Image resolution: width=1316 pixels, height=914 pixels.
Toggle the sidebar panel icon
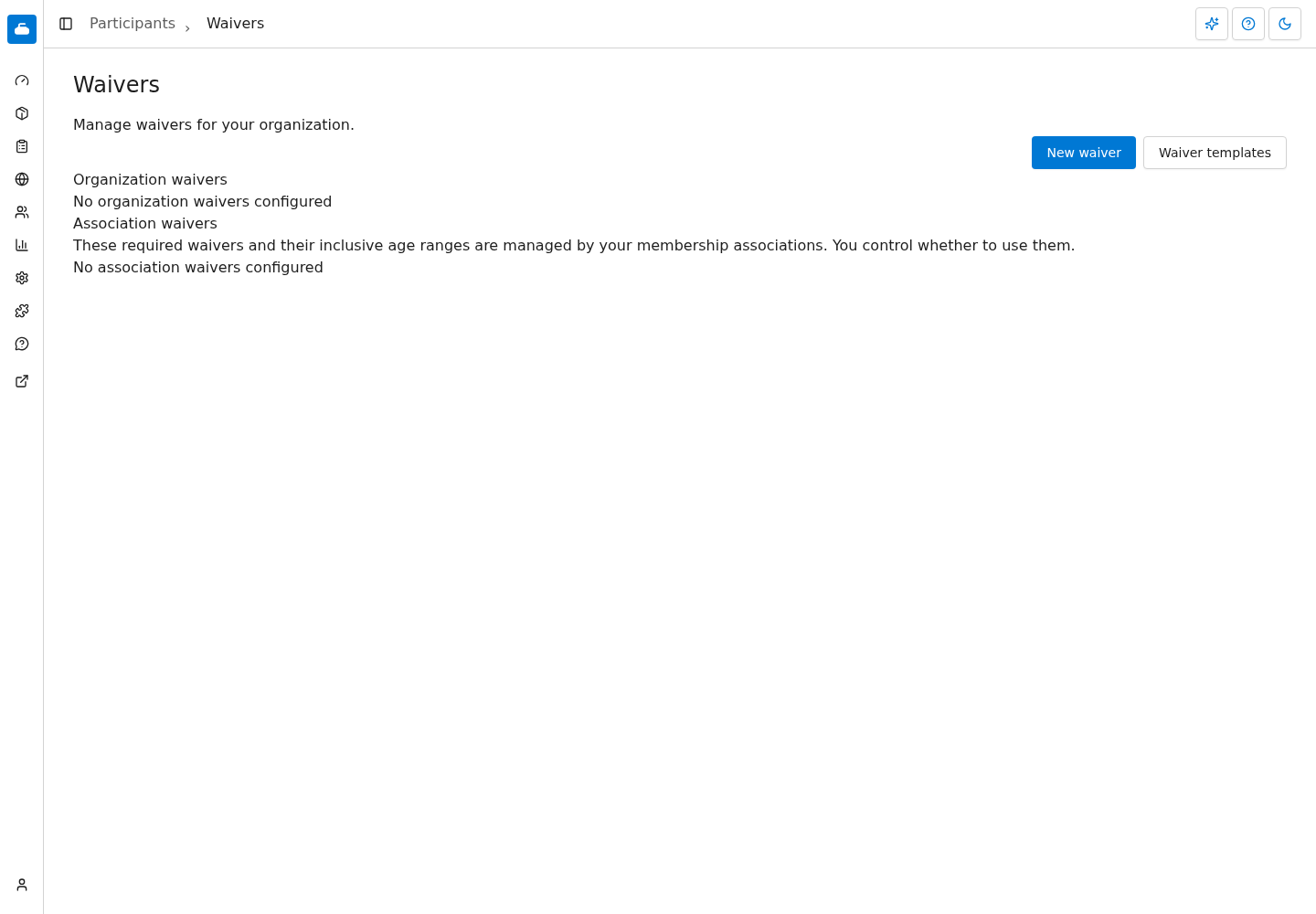click(66, 24)
